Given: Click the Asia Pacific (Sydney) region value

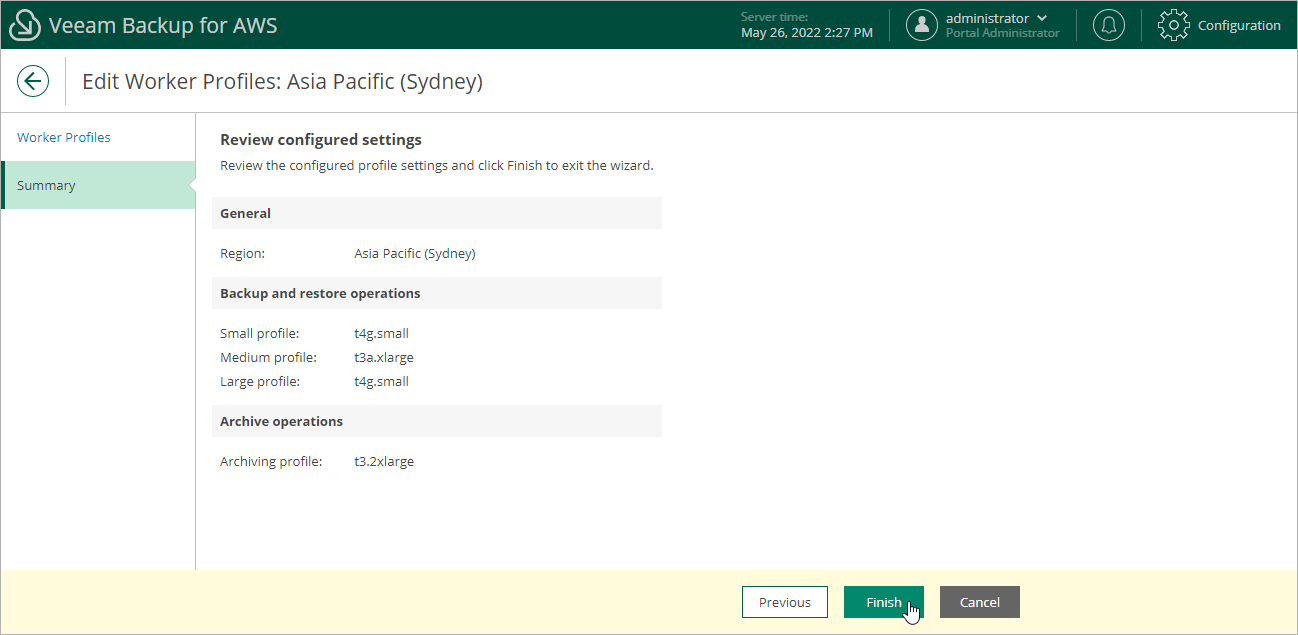Looking at the screenshot, I should pos(415,253).
